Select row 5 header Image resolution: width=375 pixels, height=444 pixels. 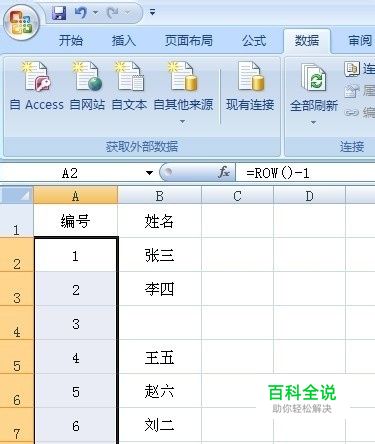point(17,357)
